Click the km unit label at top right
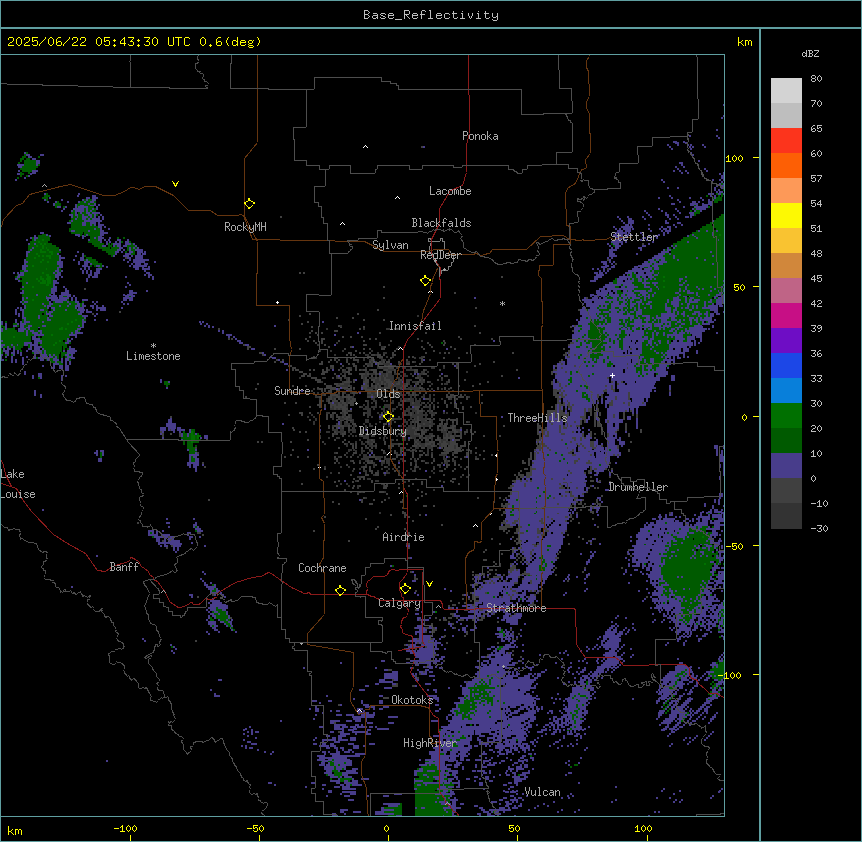 tap(744, 42)
